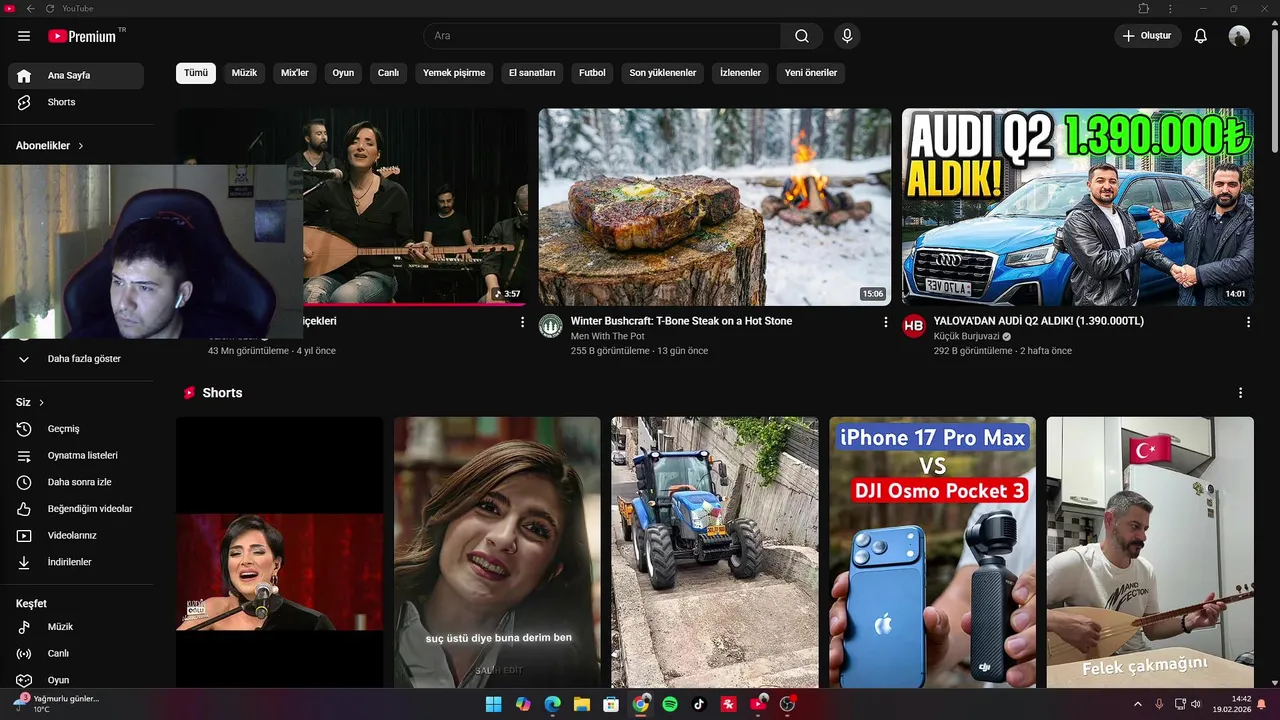Go to Ana Sayfa in sidebar
1280x720 pixels.
click(76, 76)
